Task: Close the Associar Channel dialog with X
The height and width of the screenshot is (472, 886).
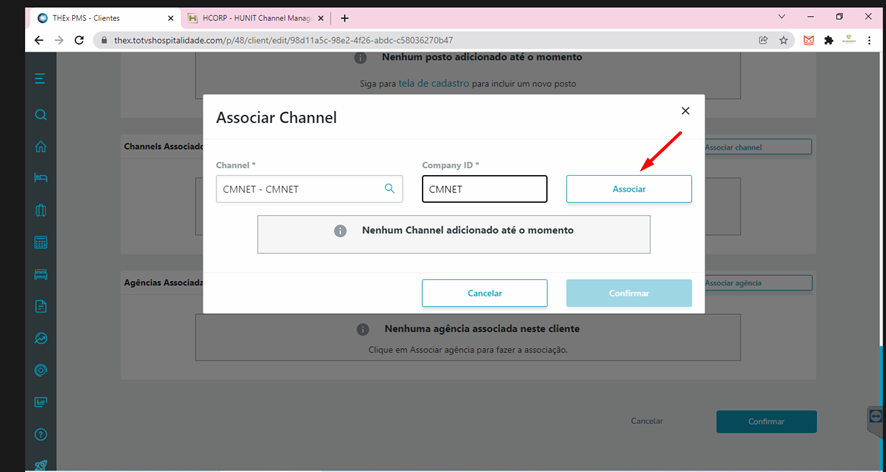Action: click(x=685, y=111)
